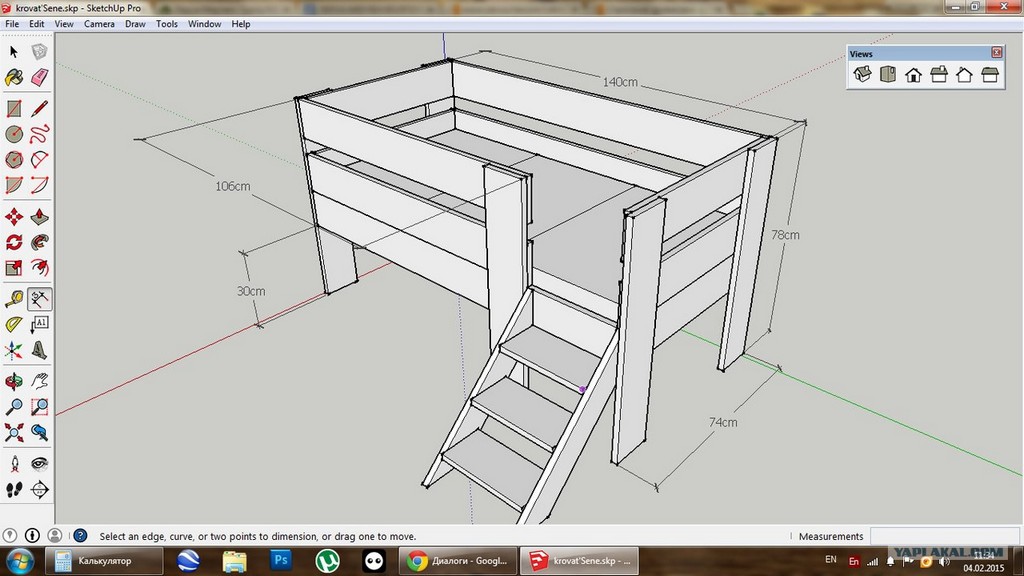The height and width of the screenshot is (576, 1024).
Task: Open the Camera menu
Action: [x=99, y=24]
